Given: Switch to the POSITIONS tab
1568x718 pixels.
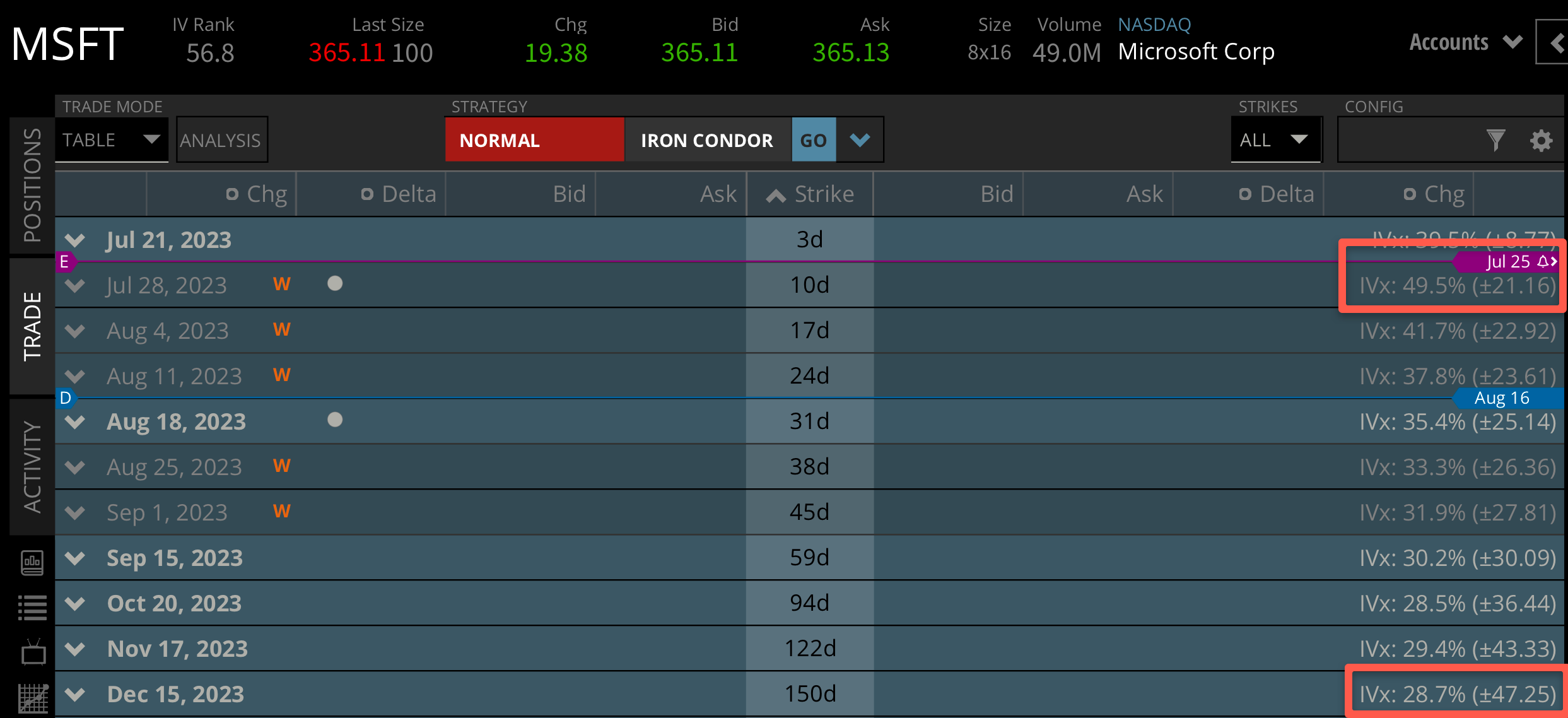Looking at the screenshot, I should (32, 185).
